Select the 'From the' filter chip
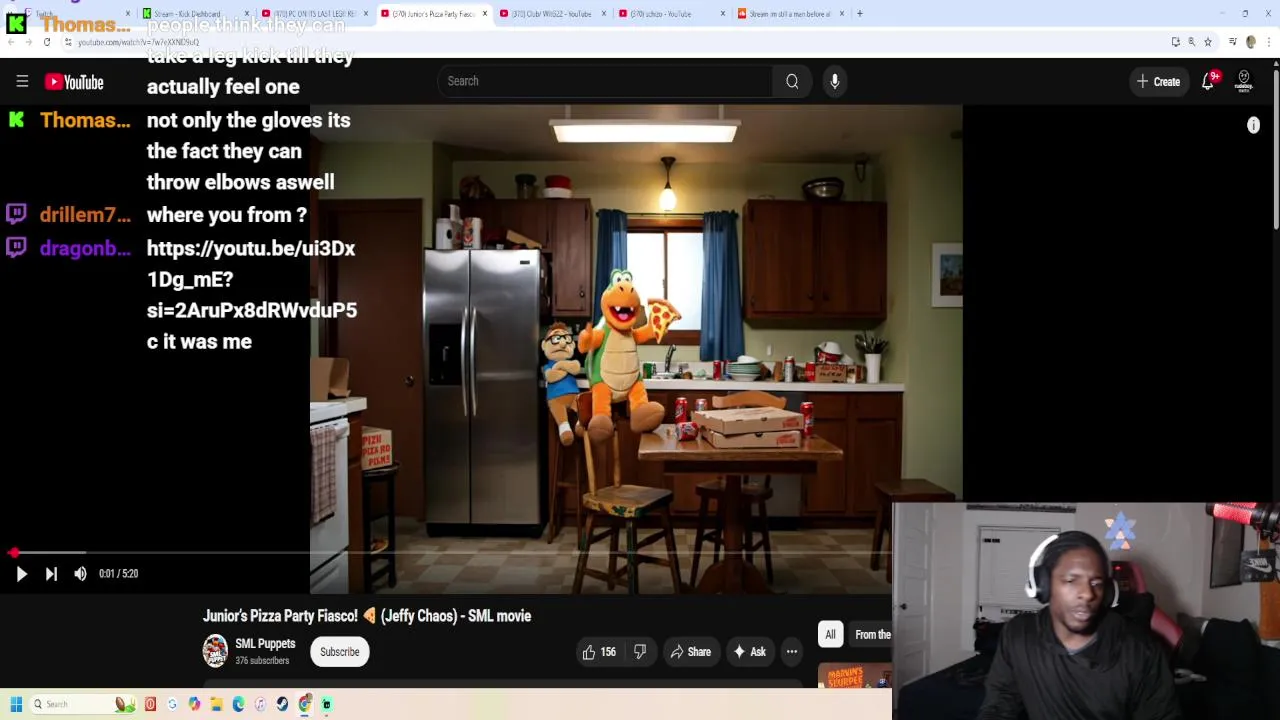 coord(871,634)
